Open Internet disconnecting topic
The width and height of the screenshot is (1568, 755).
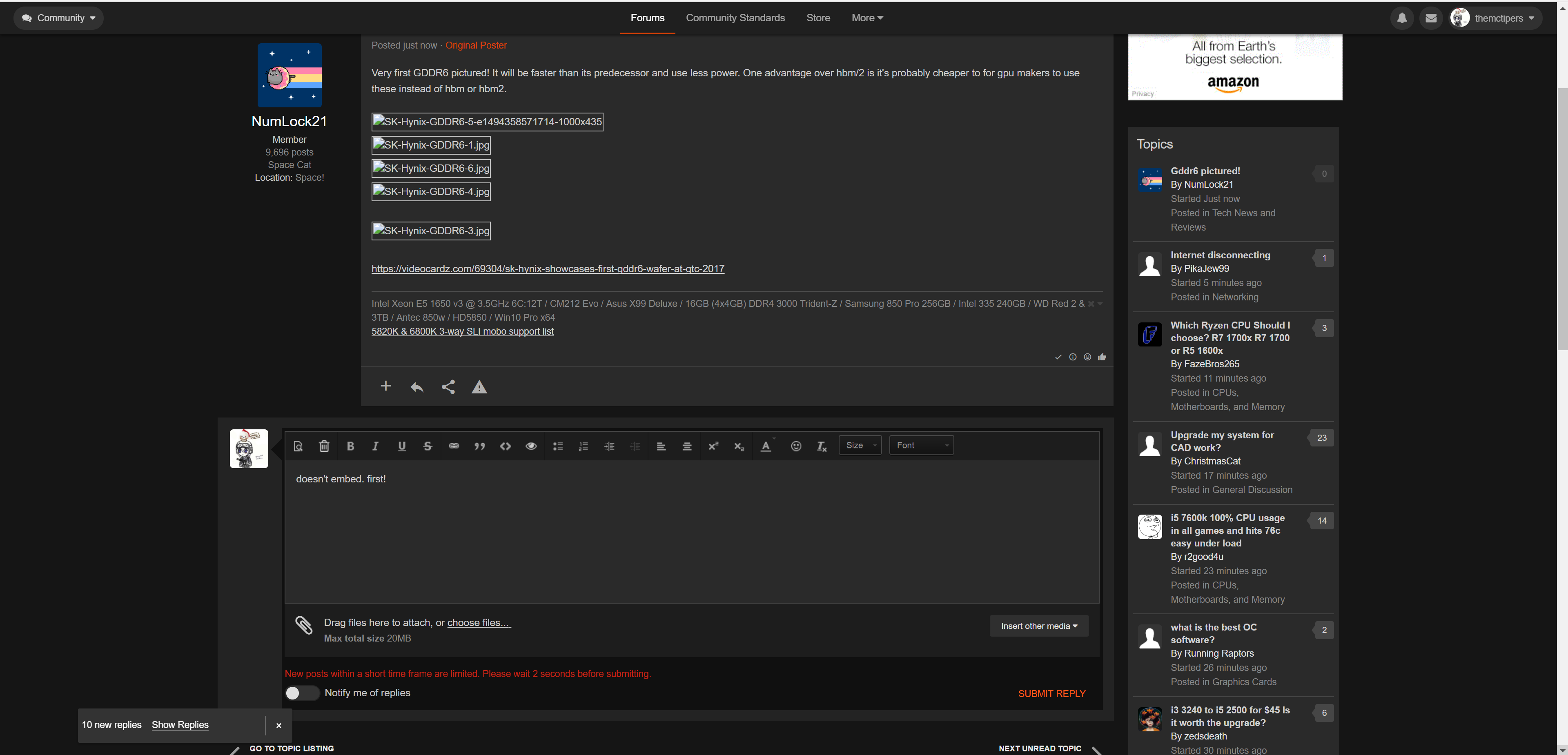pos(1220,255)
